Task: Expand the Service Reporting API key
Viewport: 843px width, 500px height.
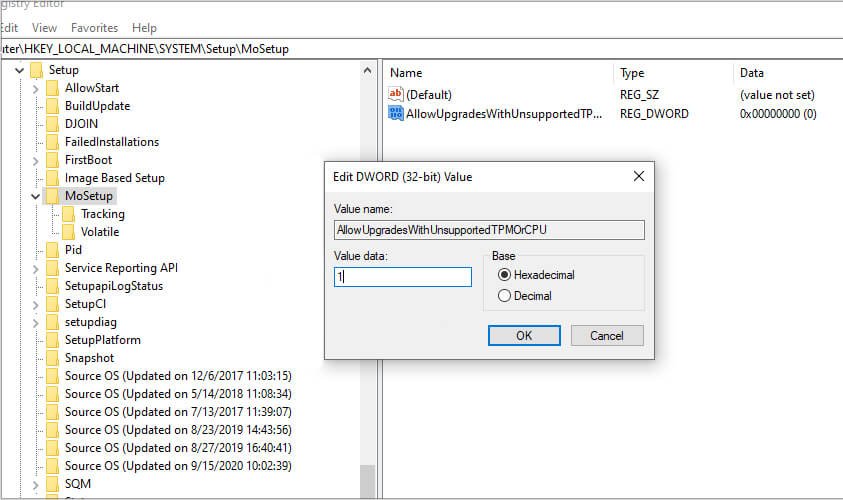Action: [x=35, y=268]
